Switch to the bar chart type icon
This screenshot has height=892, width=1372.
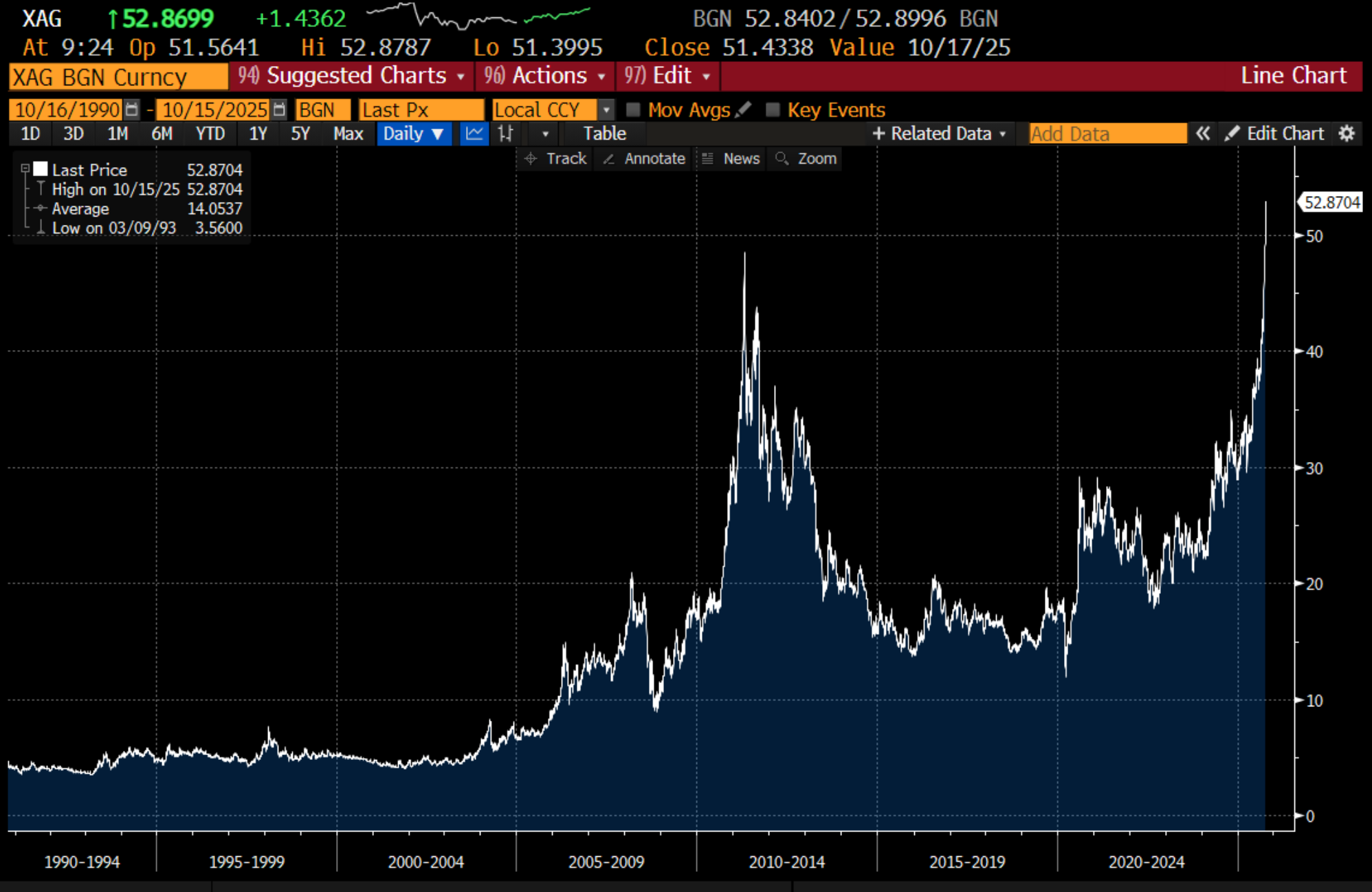506,133
